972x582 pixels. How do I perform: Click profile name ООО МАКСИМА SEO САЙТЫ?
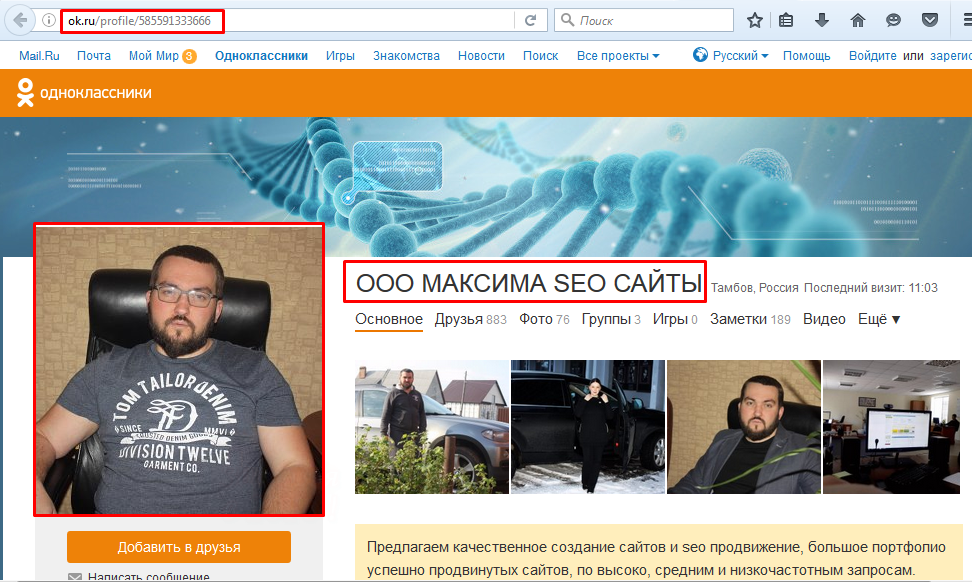pos(529,283)
